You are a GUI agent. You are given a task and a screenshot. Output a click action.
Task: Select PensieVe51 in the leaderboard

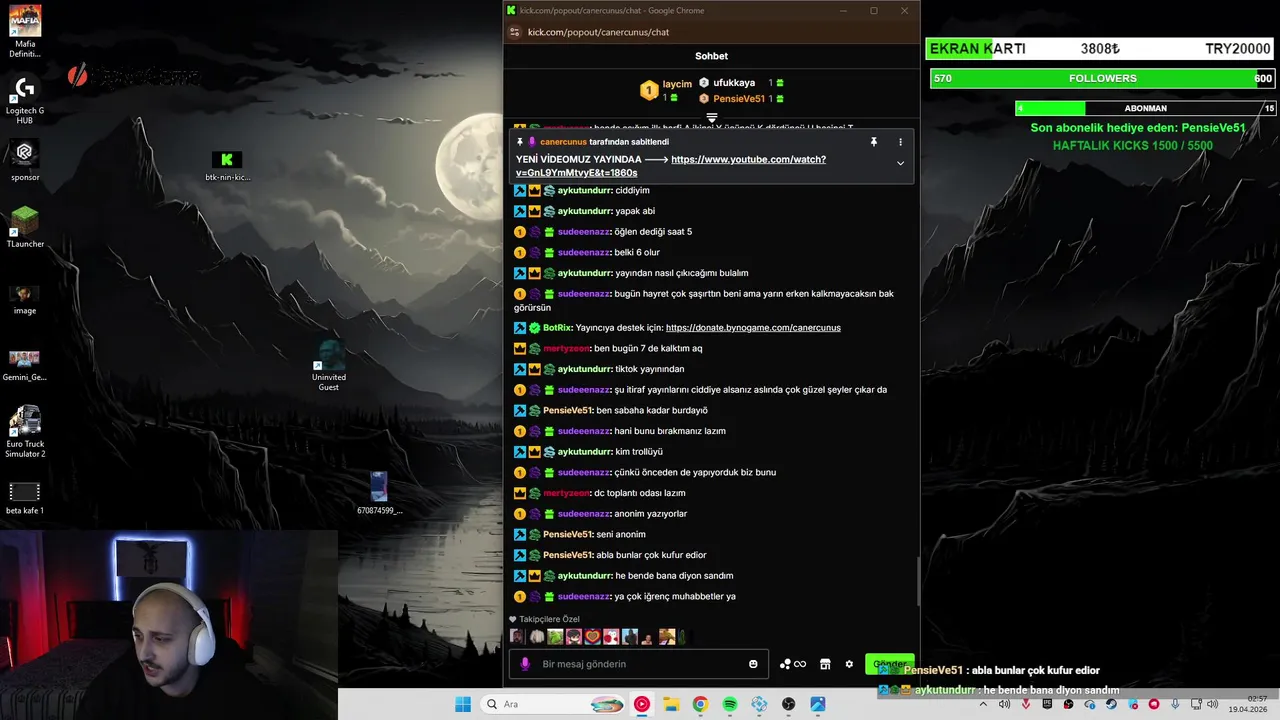point(739,99)
